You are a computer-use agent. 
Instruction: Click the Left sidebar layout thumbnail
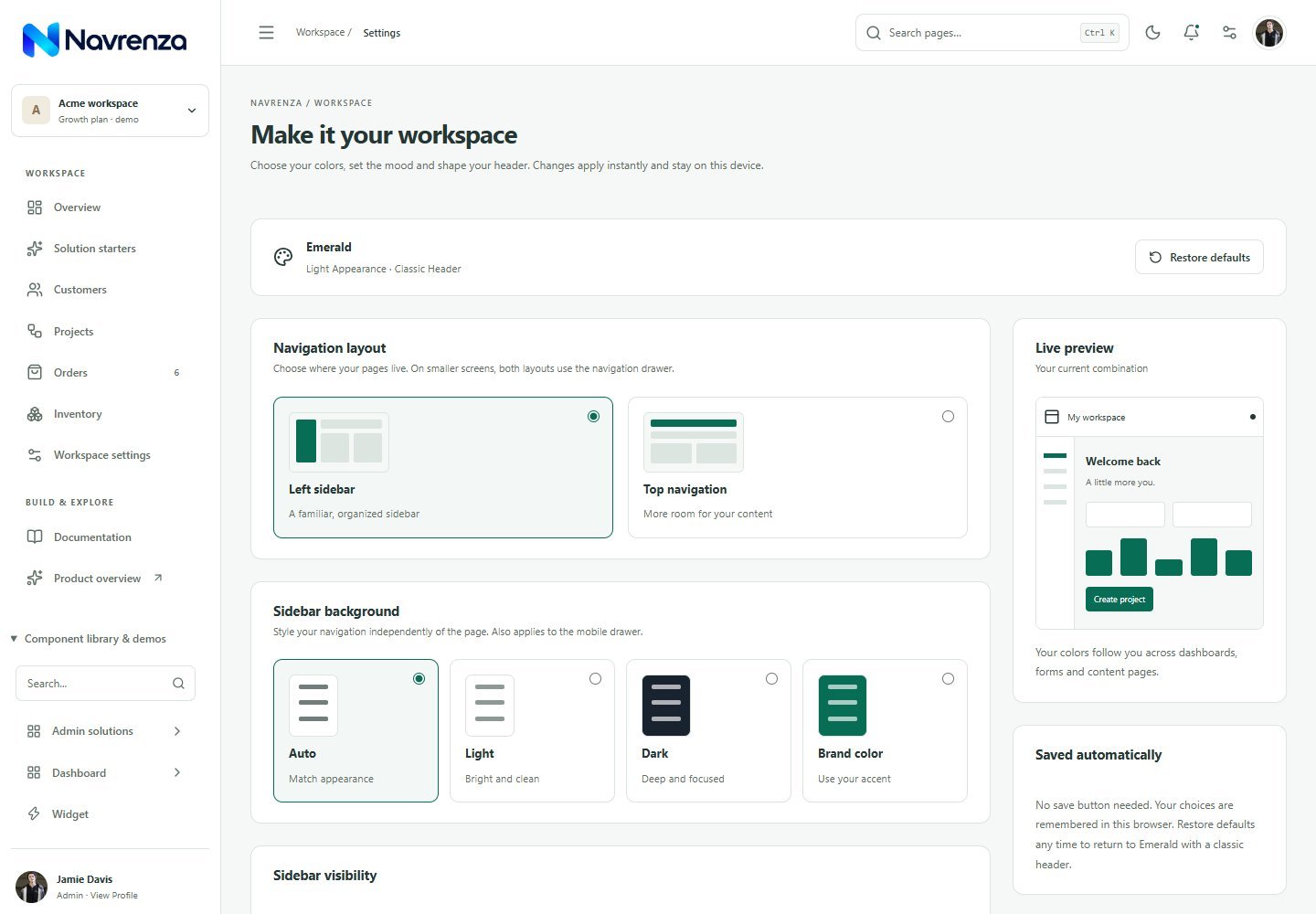tap(339, 442)
